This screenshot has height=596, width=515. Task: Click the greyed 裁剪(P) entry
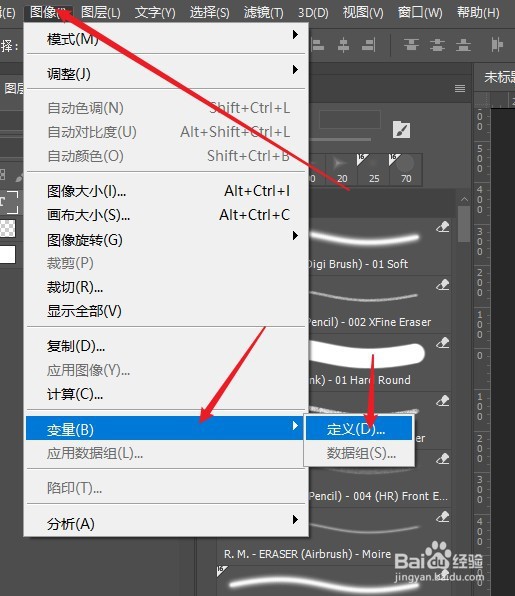(167, 263)
